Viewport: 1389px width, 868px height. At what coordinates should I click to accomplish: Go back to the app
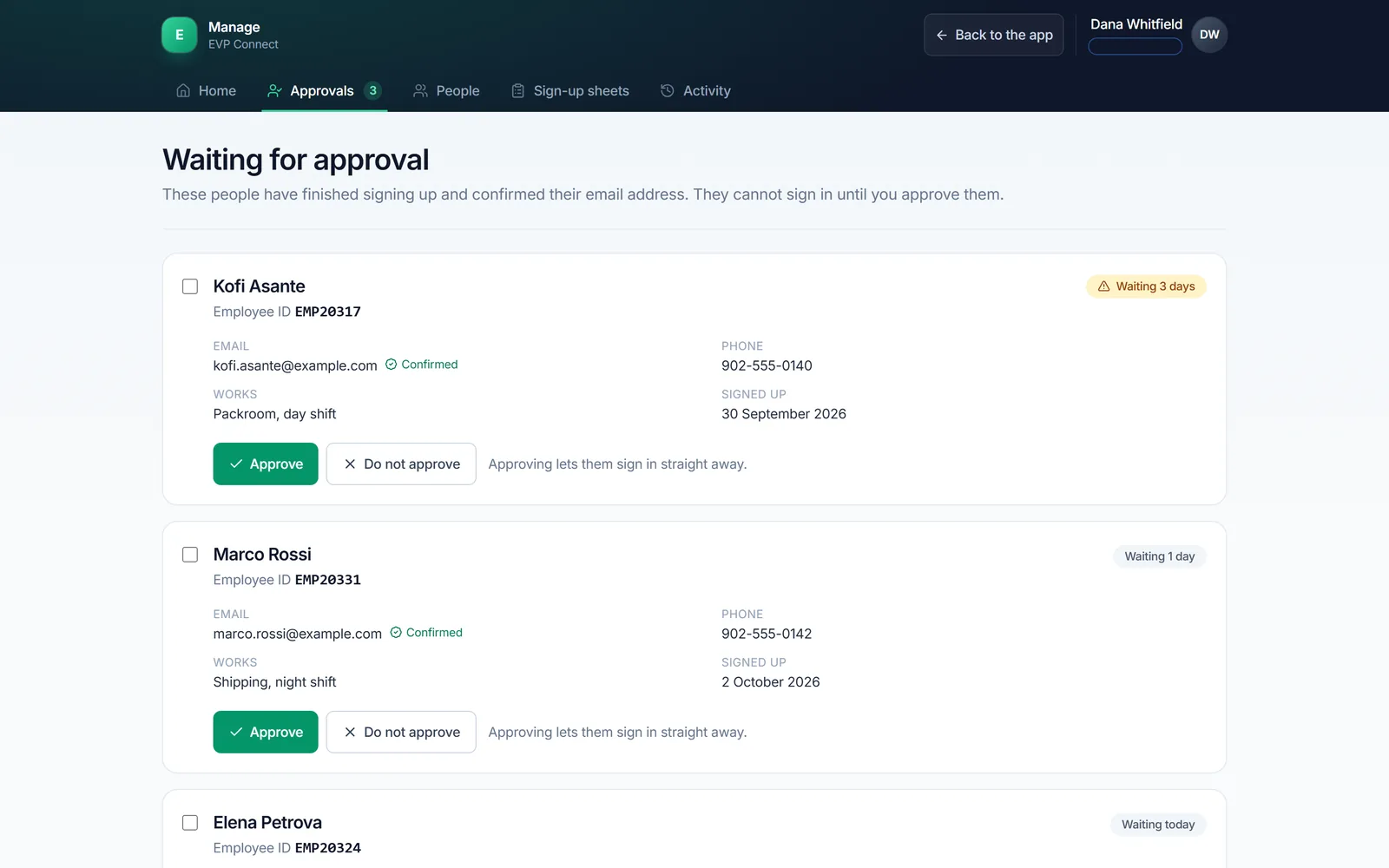pyautogui.click(x=993, y=35)
